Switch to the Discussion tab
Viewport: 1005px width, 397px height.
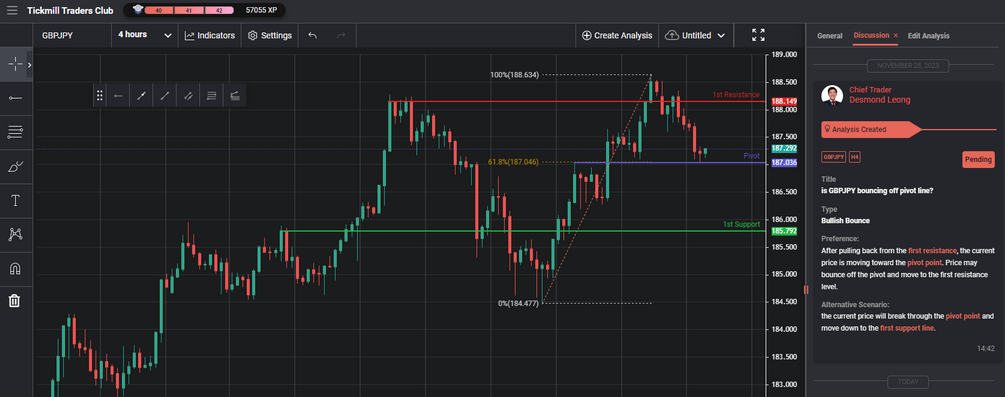tap(871, 35)
